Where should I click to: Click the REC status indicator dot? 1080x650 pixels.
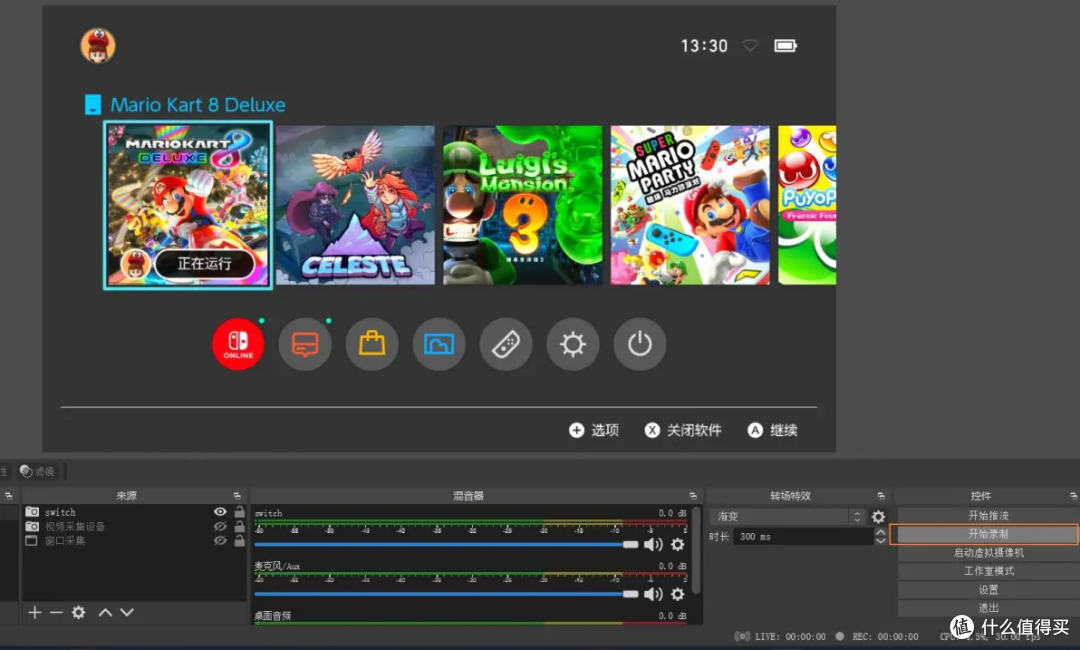pyautogui.click(x=840, y=636)
